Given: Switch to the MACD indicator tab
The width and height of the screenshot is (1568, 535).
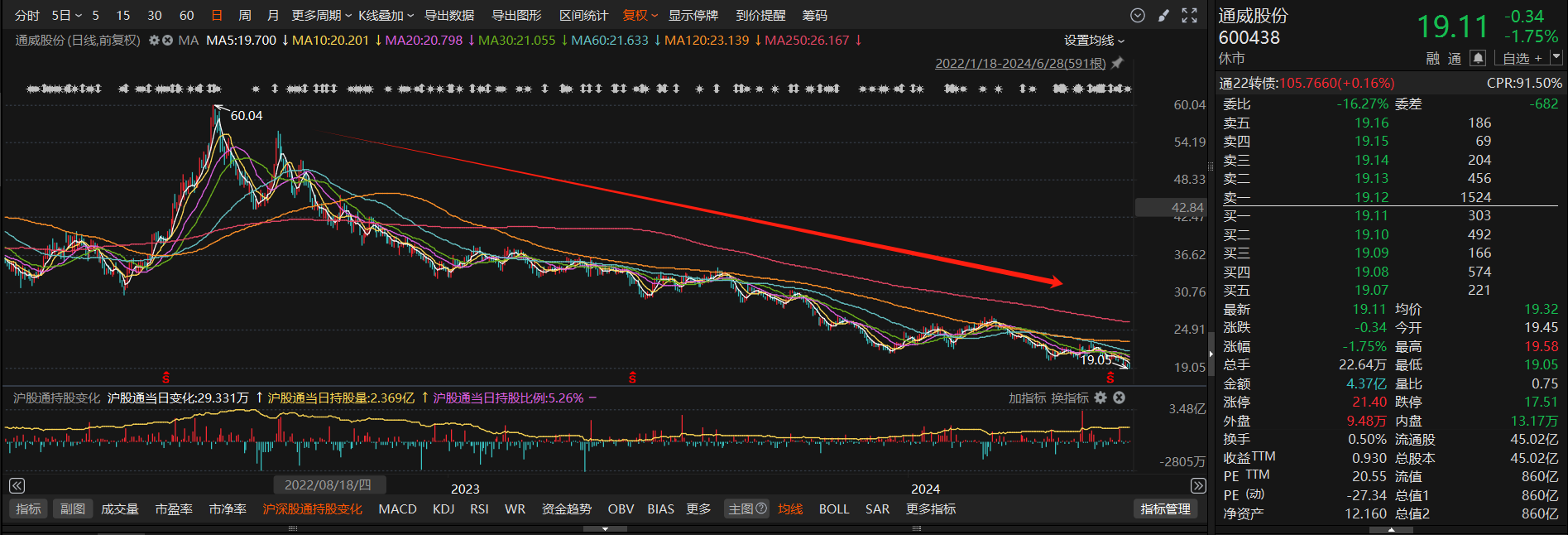Looking at the screenshot, I should [397, 509].
